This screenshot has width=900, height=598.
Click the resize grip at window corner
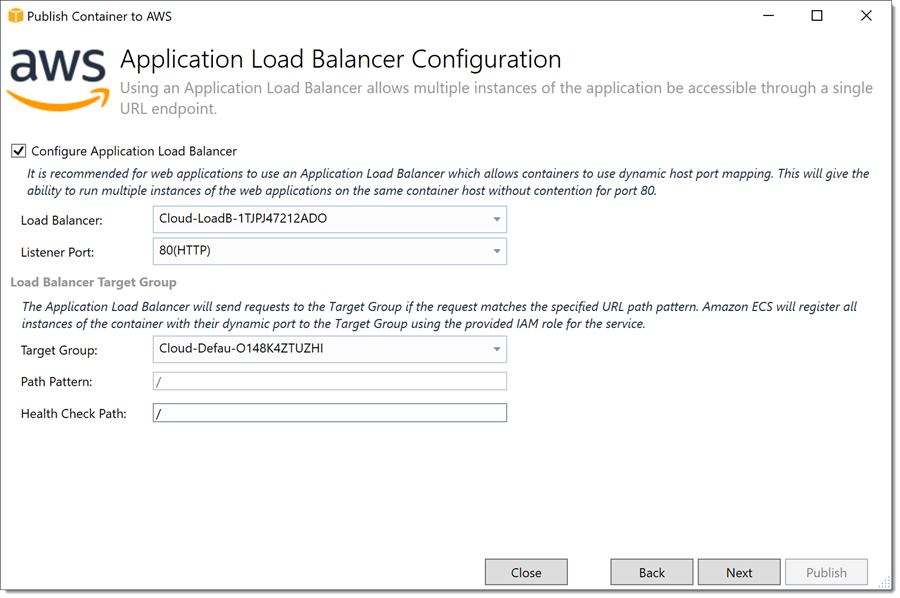885,582
